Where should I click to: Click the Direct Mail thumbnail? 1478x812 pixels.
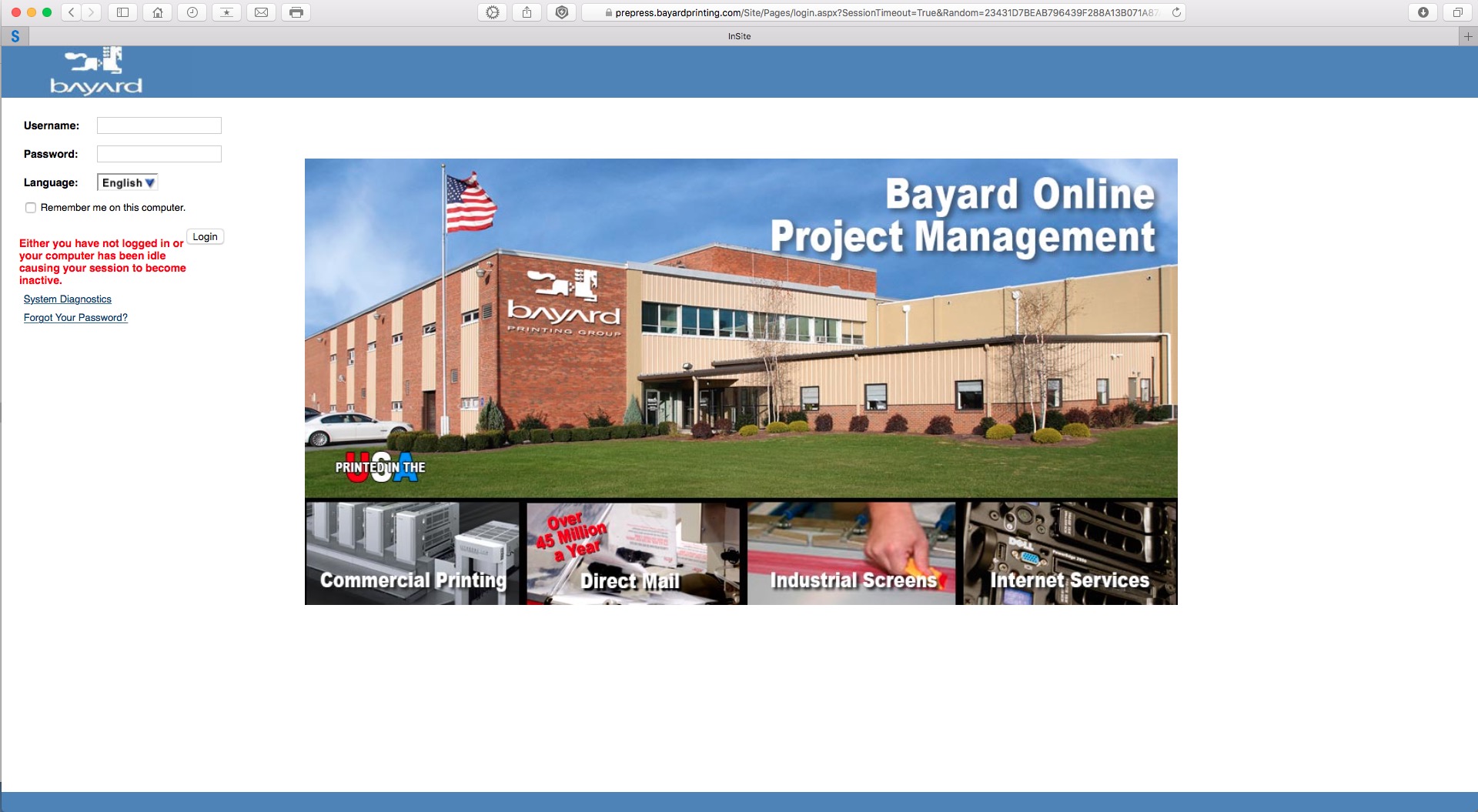point(634,553)
